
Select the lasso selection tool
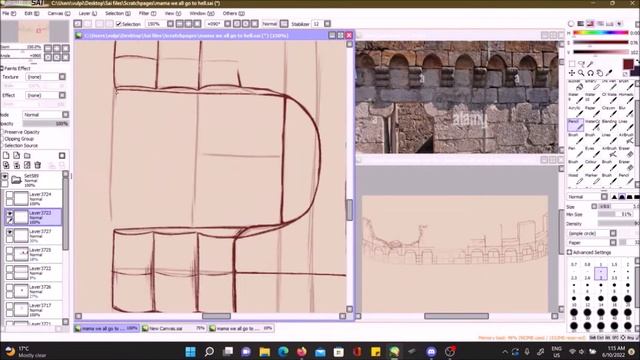(581, 64)
